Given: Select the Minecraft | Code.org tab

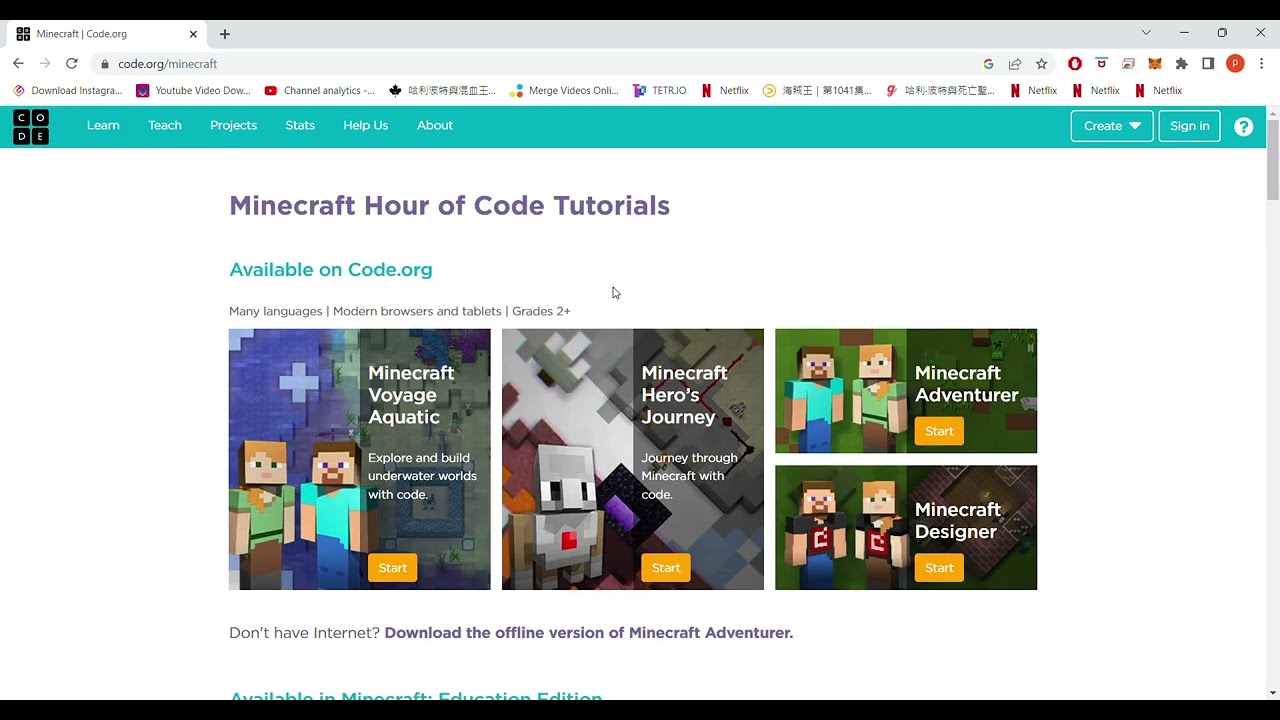Looking at the screenshot, I should pos(107,34).
